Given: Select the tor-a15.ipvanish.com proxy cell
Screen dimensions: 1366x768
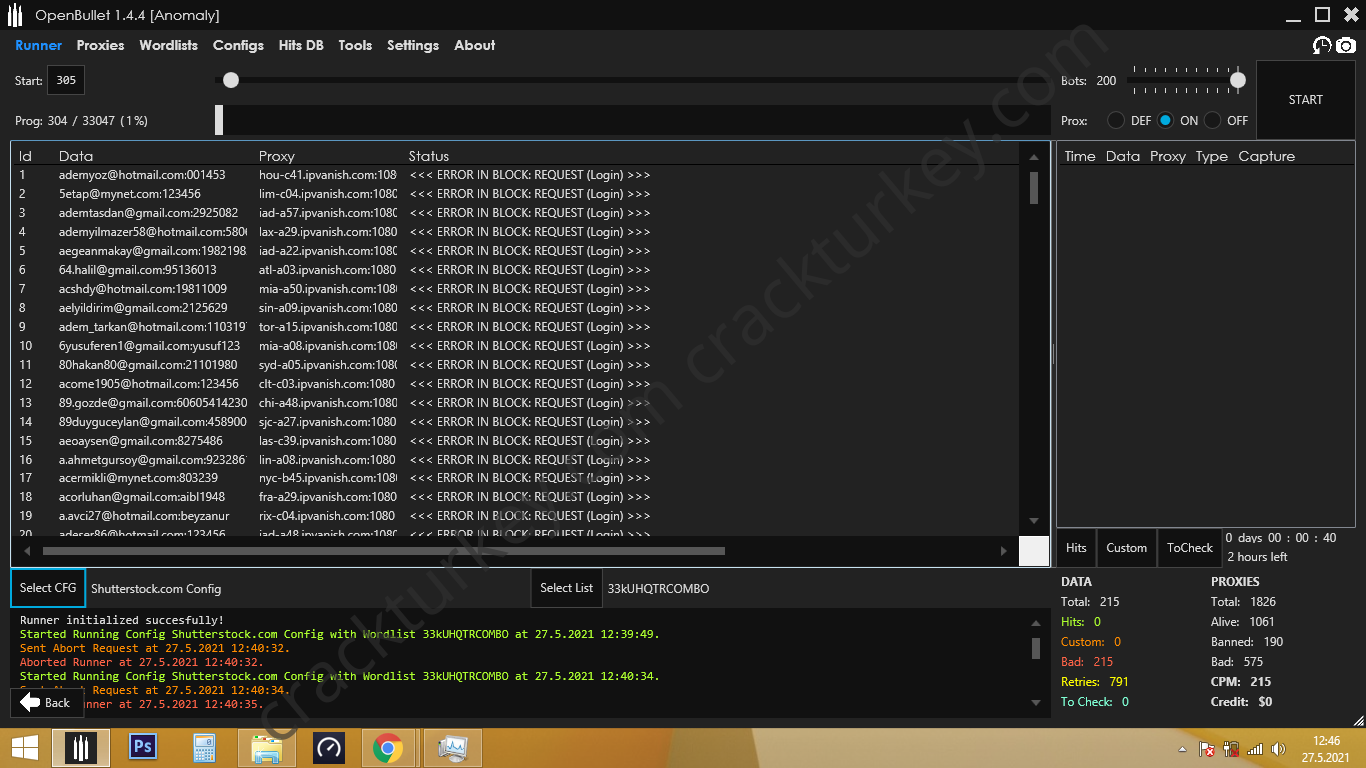Looking at the screenshot, I should coord(328,327).
